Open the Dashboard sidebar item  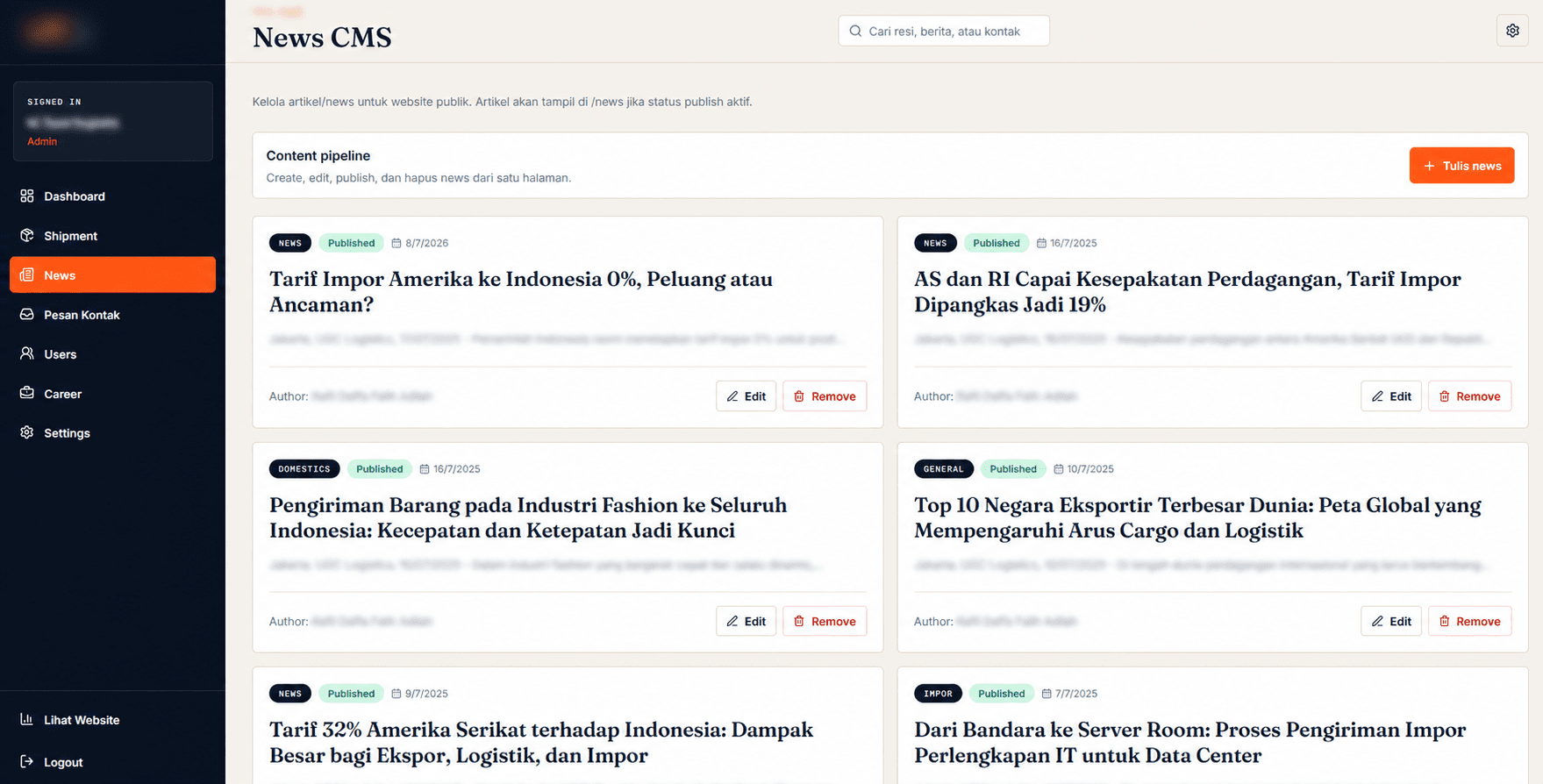click(112, 196)
